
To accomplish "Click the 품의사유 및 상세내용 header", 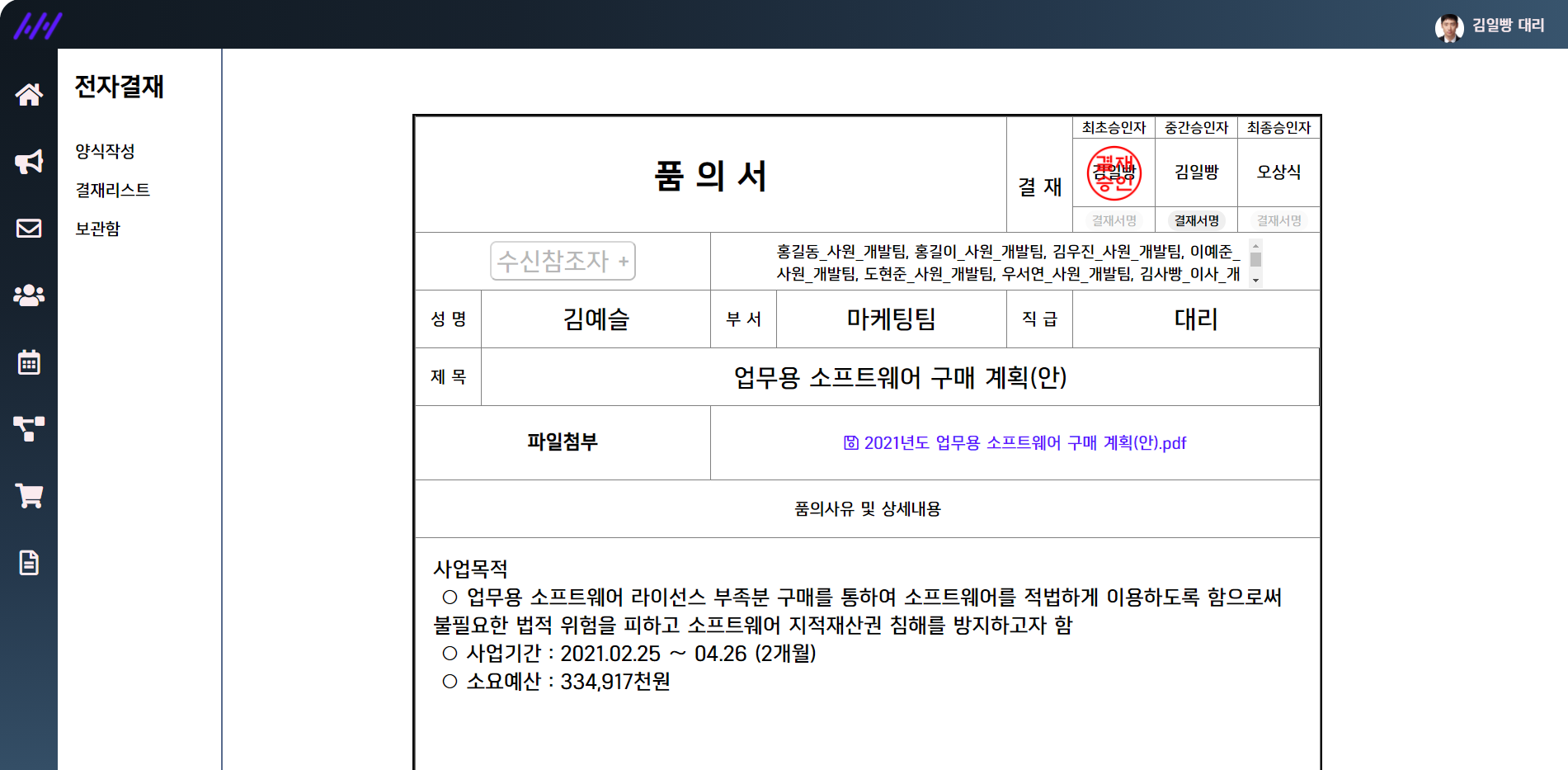I will (868, 509).
